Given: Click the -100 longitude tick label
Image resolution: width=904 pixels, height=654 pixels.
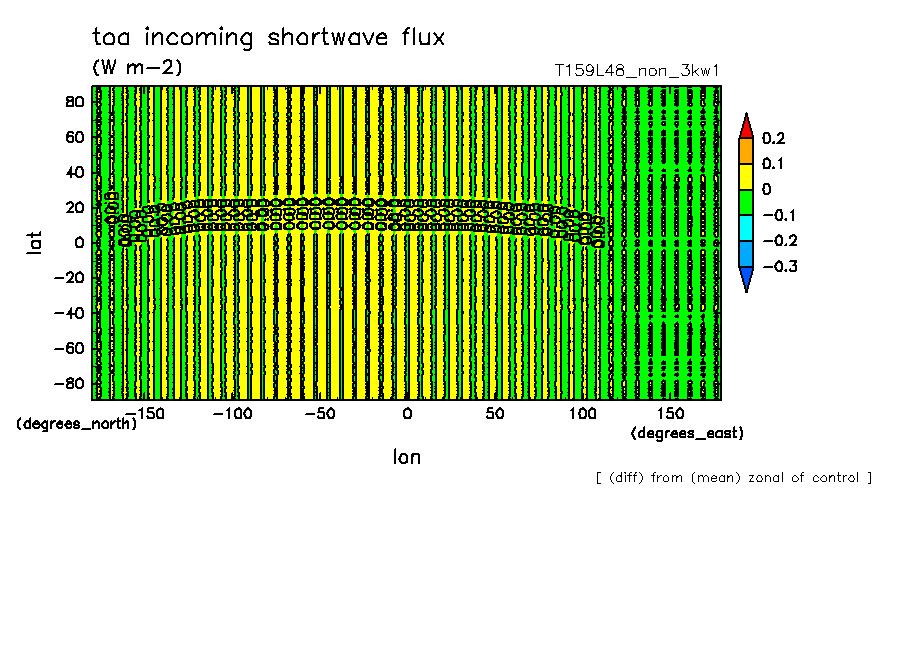Looking at the screenshot, I should [232, 414].
